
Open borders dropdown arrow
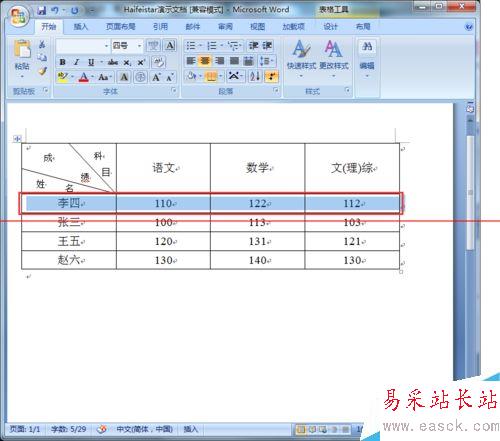221,76
